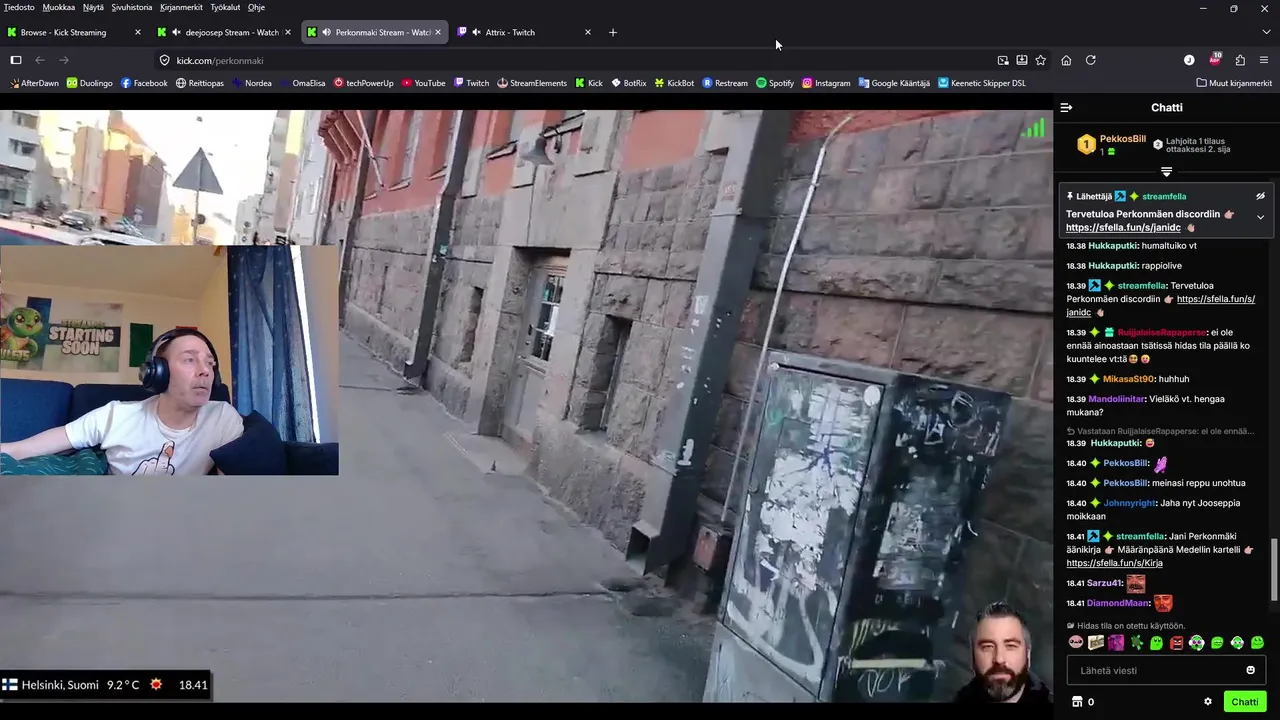The height and width of the screenshot is (720, 1280).
Task: Open a new browser tab
Action: click(613, 32)
